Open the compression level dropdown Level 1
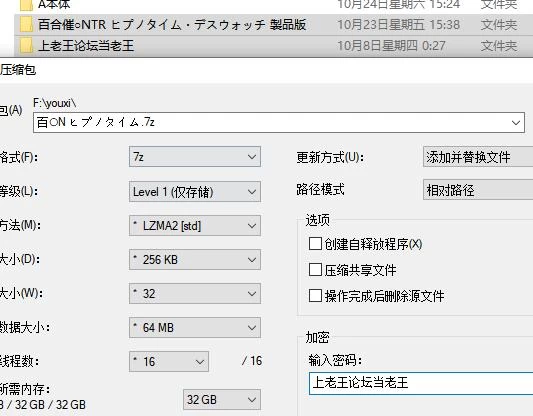Viewport: 533px width, 416px height. click(x=195, y=192)
